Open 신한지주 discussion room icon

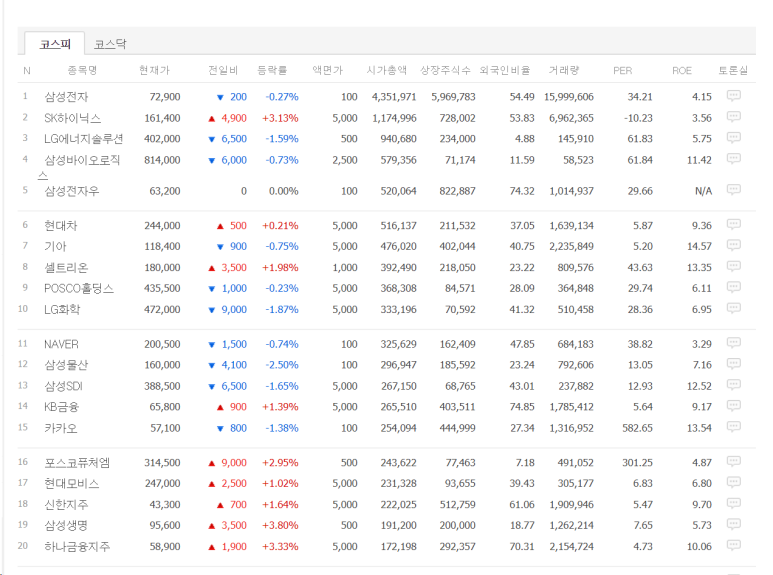tap(734, 503)
